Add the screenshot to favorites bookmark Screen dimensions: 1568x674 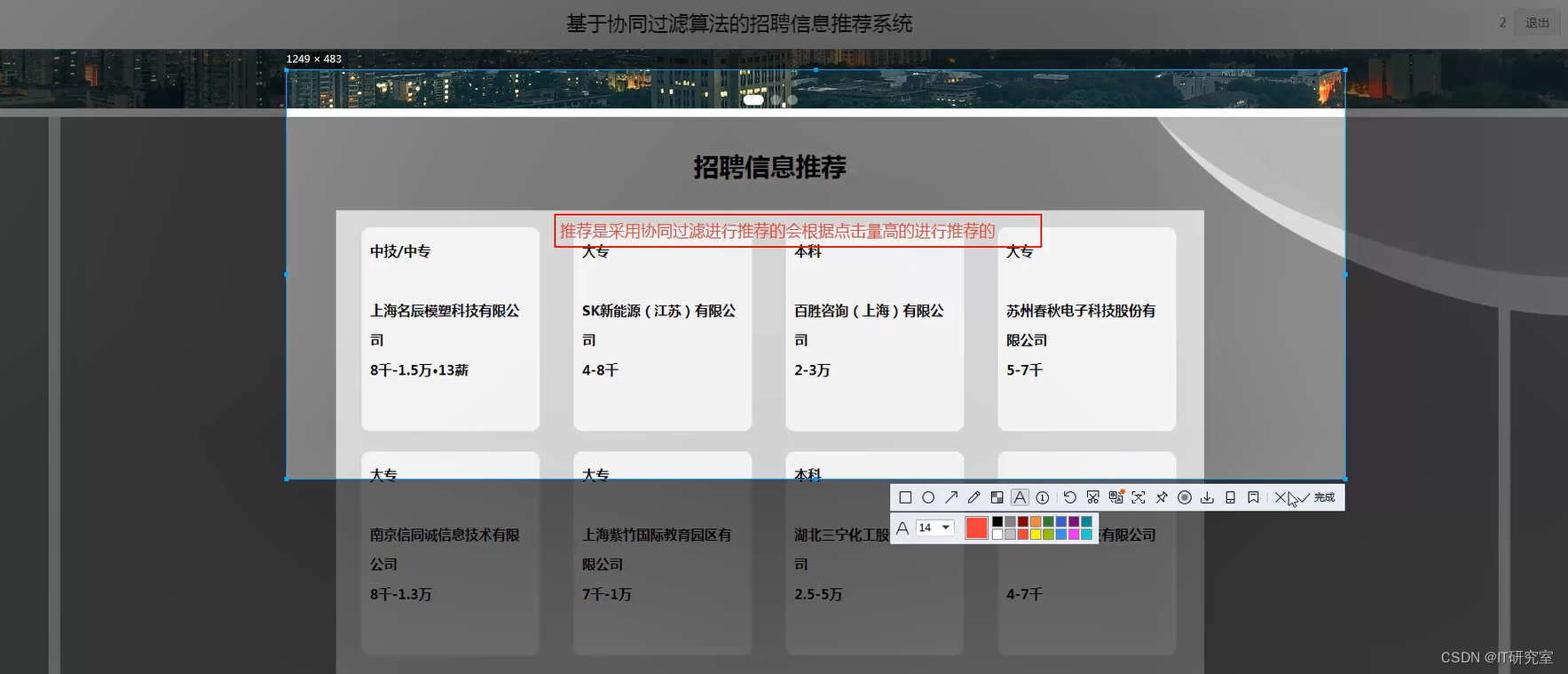click(1253, 497)
